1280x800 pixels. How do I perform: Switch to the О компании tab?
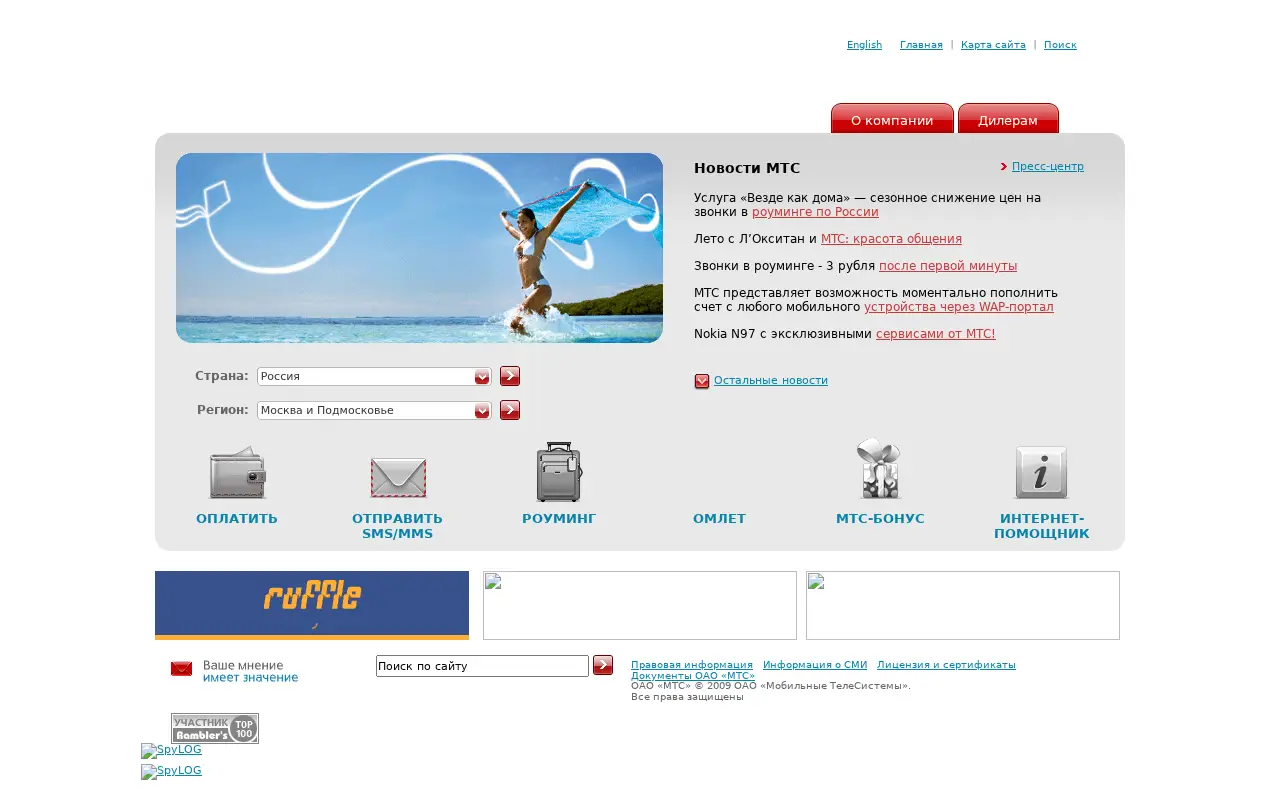[x=892, y=119]
